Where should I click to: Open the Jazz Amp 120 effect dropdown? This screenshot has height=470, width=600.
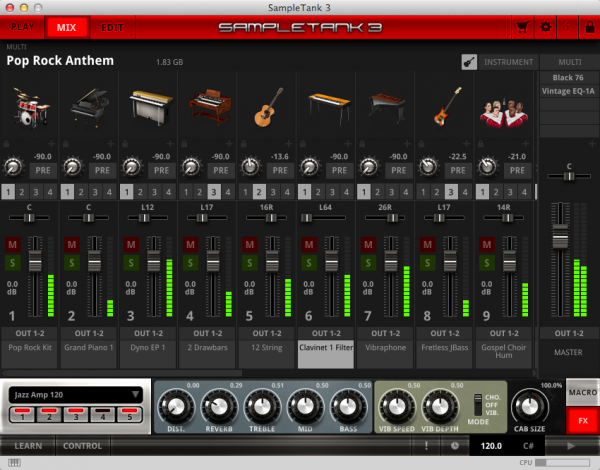pyautogui.click(x=76, y=395)
